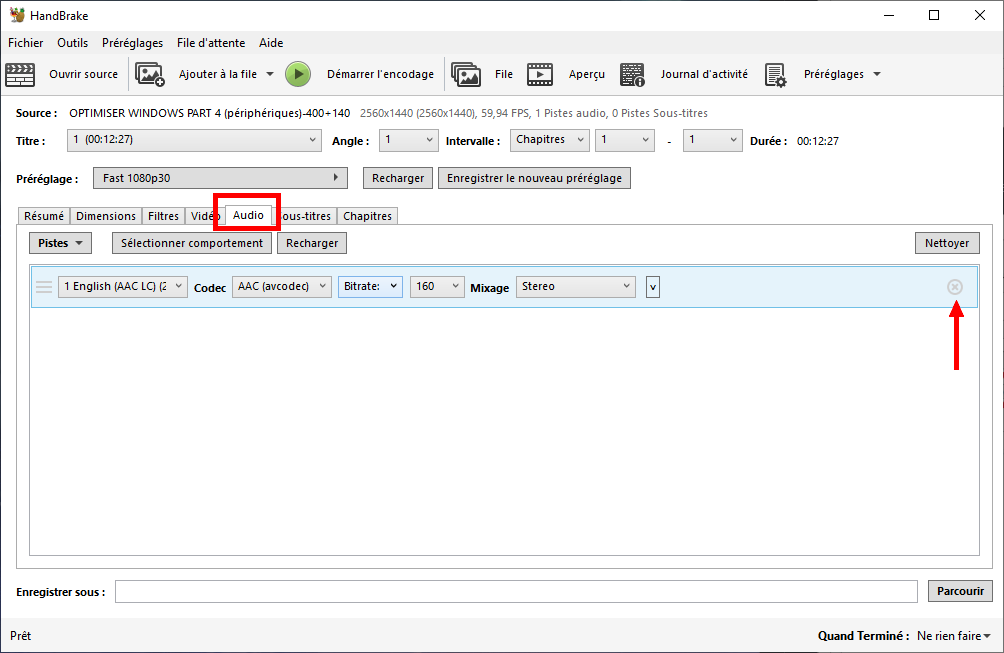Click the Ajouter à la file image icon
This screenshot has width=1004, height=653.
(150, 74)
